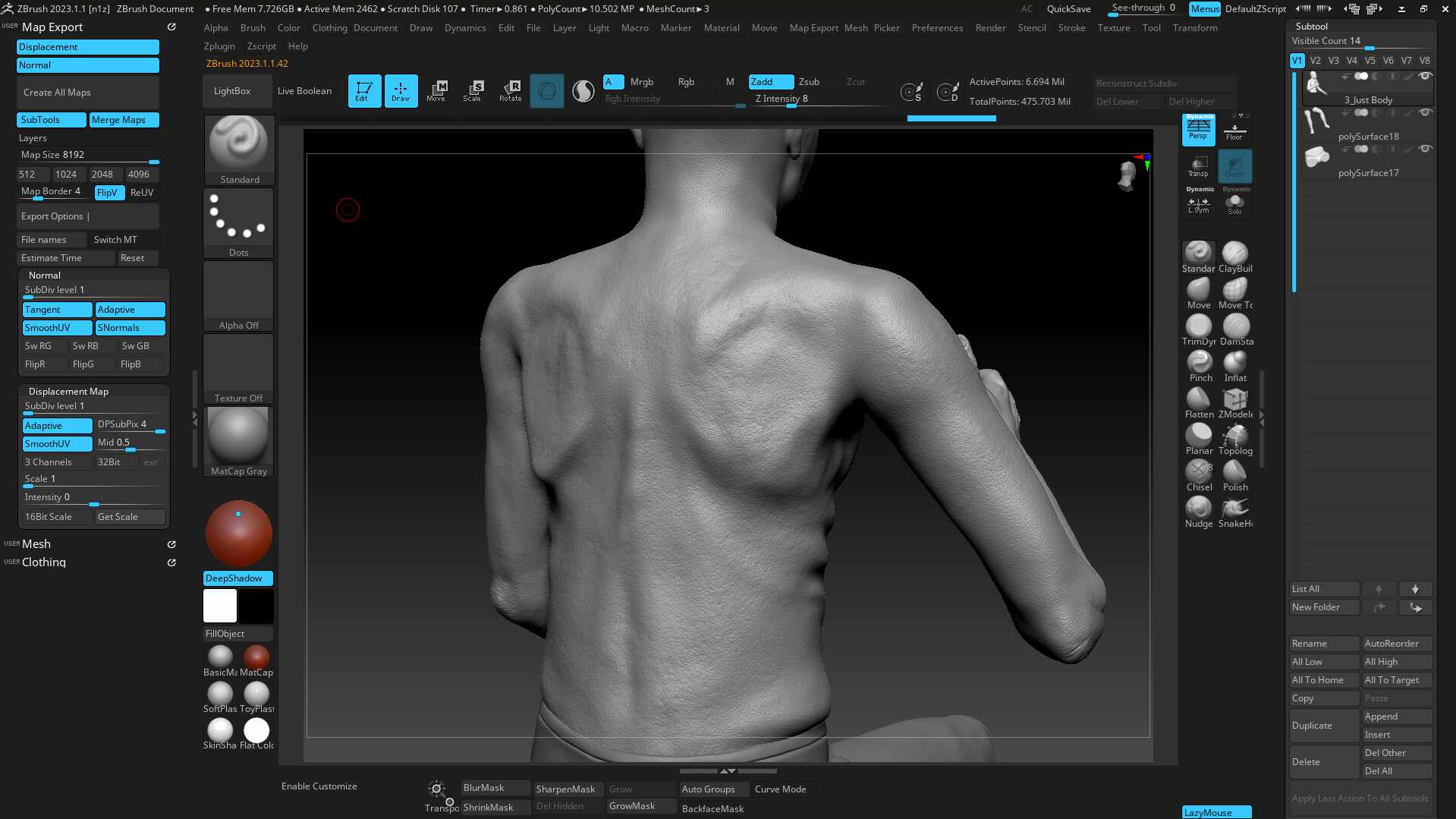
Task: Choose the Pinch brush
Action: click(x=1200, y=367)
